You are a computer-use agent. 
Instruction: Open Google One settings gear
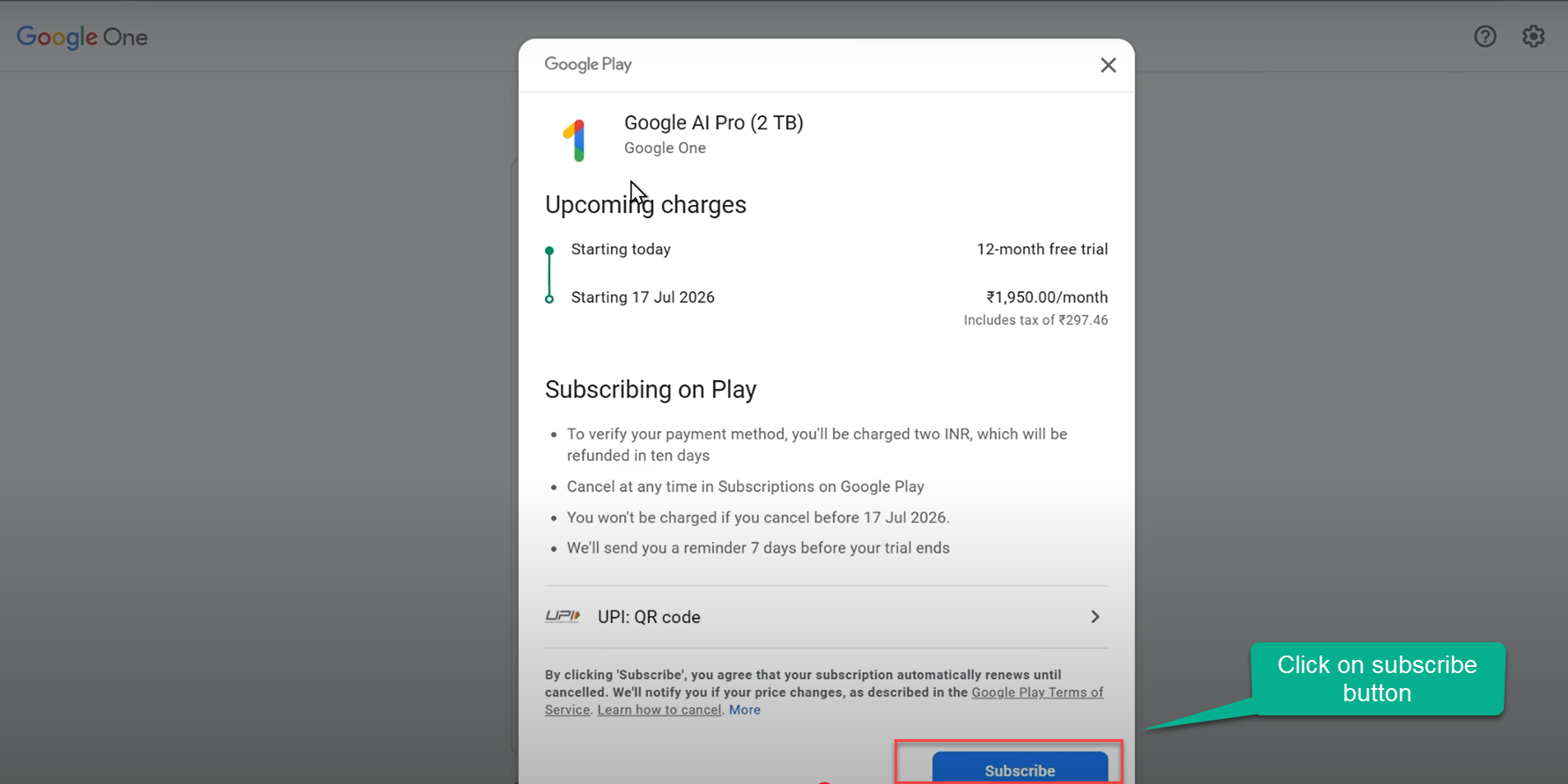click(1534, 36)
